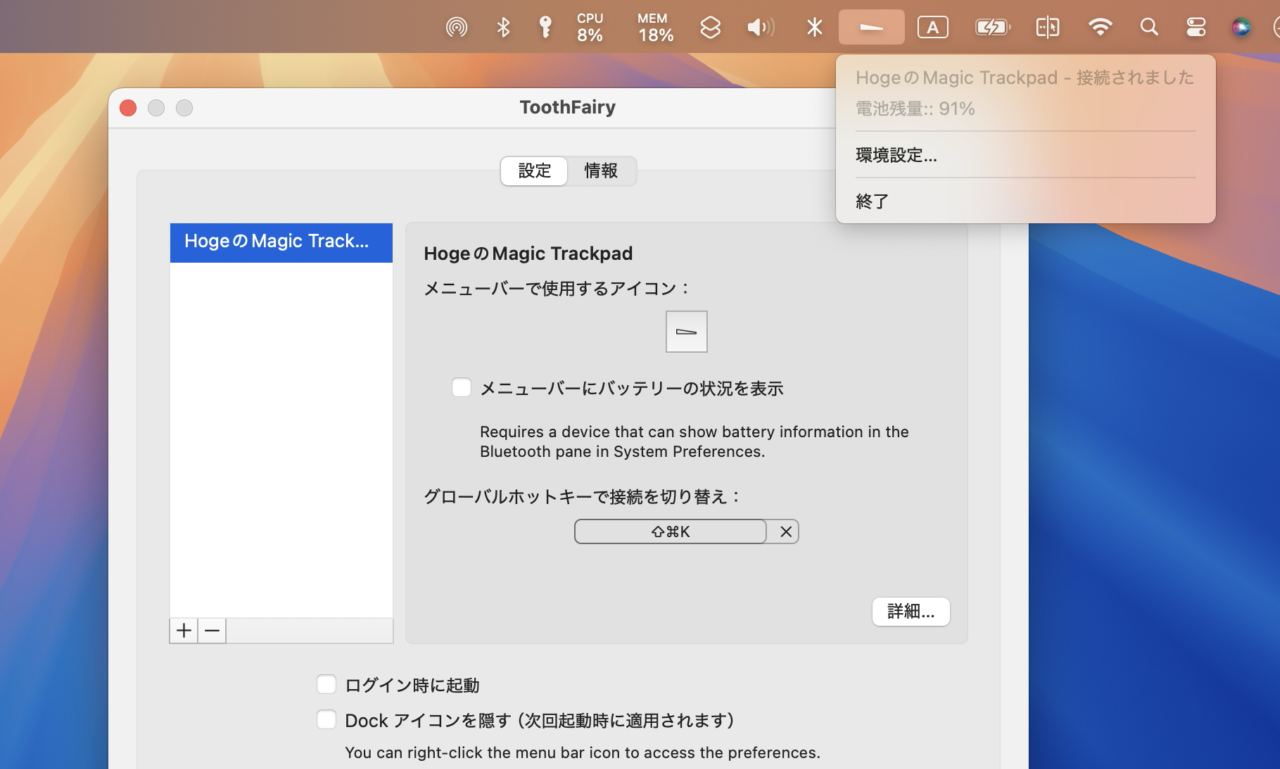1280x769 pixels.
Task: Click the AirDrop icon in menu bar
Action: tap(457, 27)
